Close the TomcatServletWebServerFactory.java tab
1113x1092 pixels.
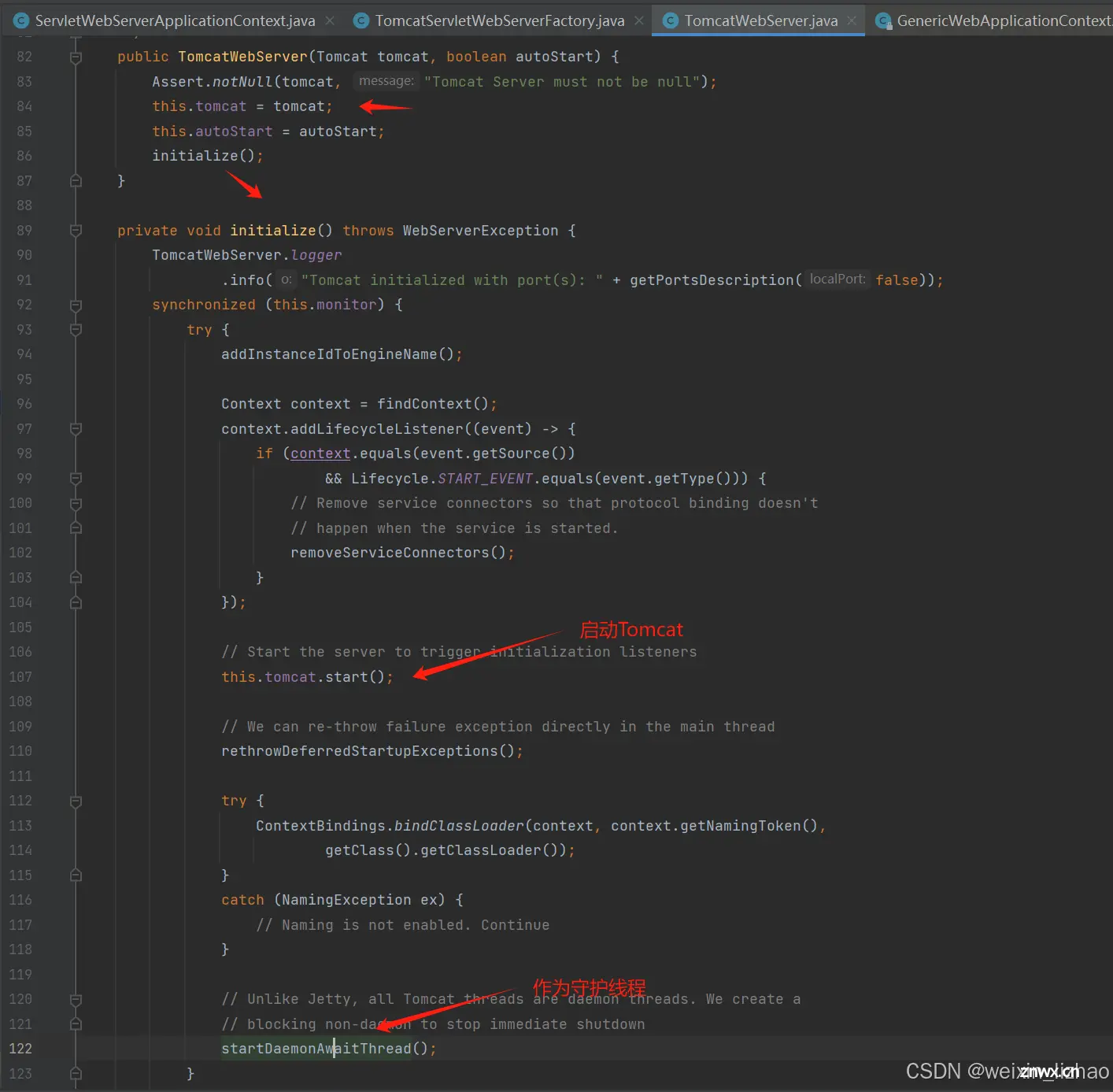639,21
